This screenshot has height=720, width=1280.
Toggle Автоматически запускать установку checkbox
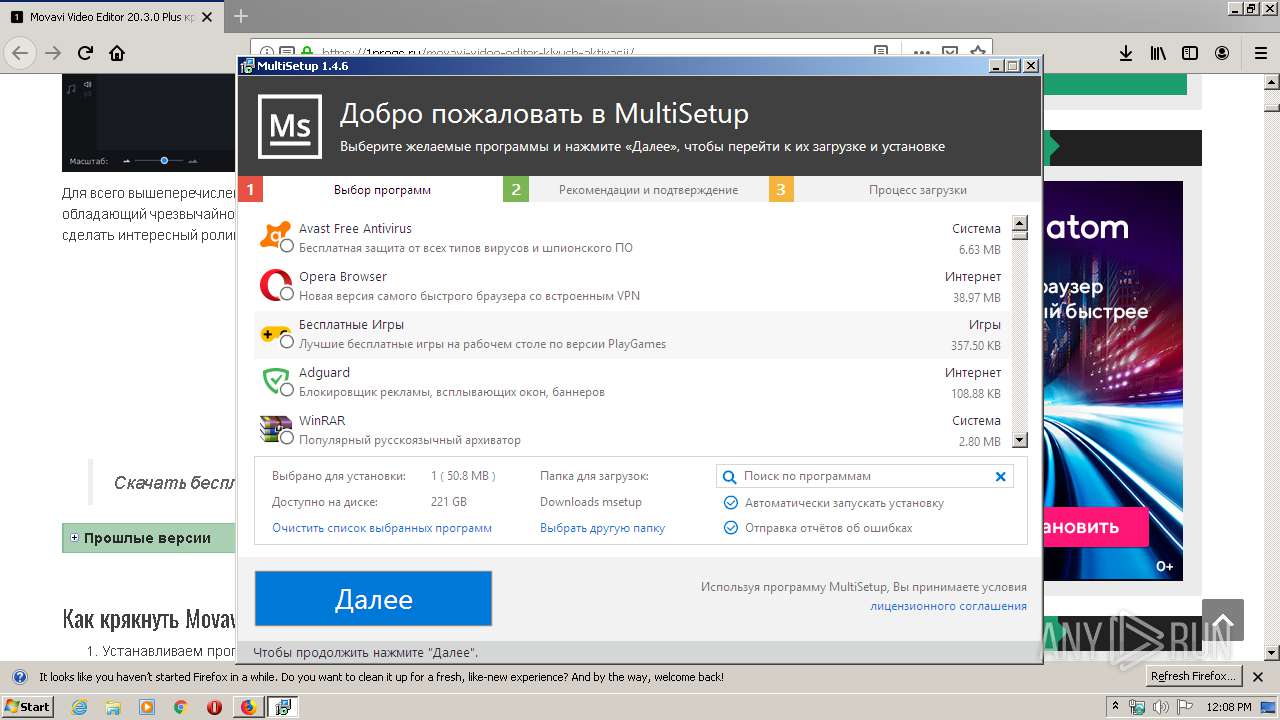(x=731, y=503)
